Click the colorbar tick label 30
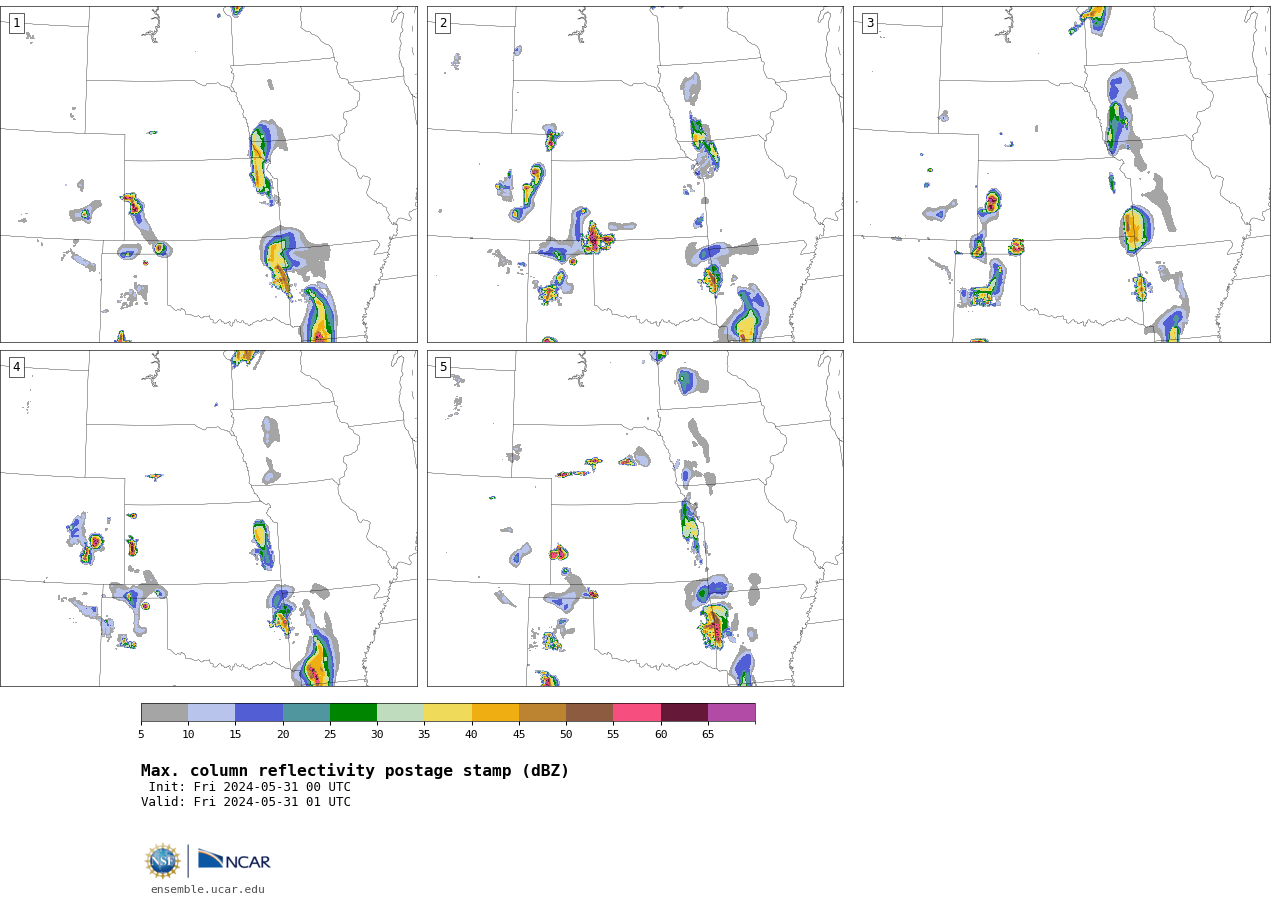The height and width of the screenshot is (901, 1280). tap(377, 734)
